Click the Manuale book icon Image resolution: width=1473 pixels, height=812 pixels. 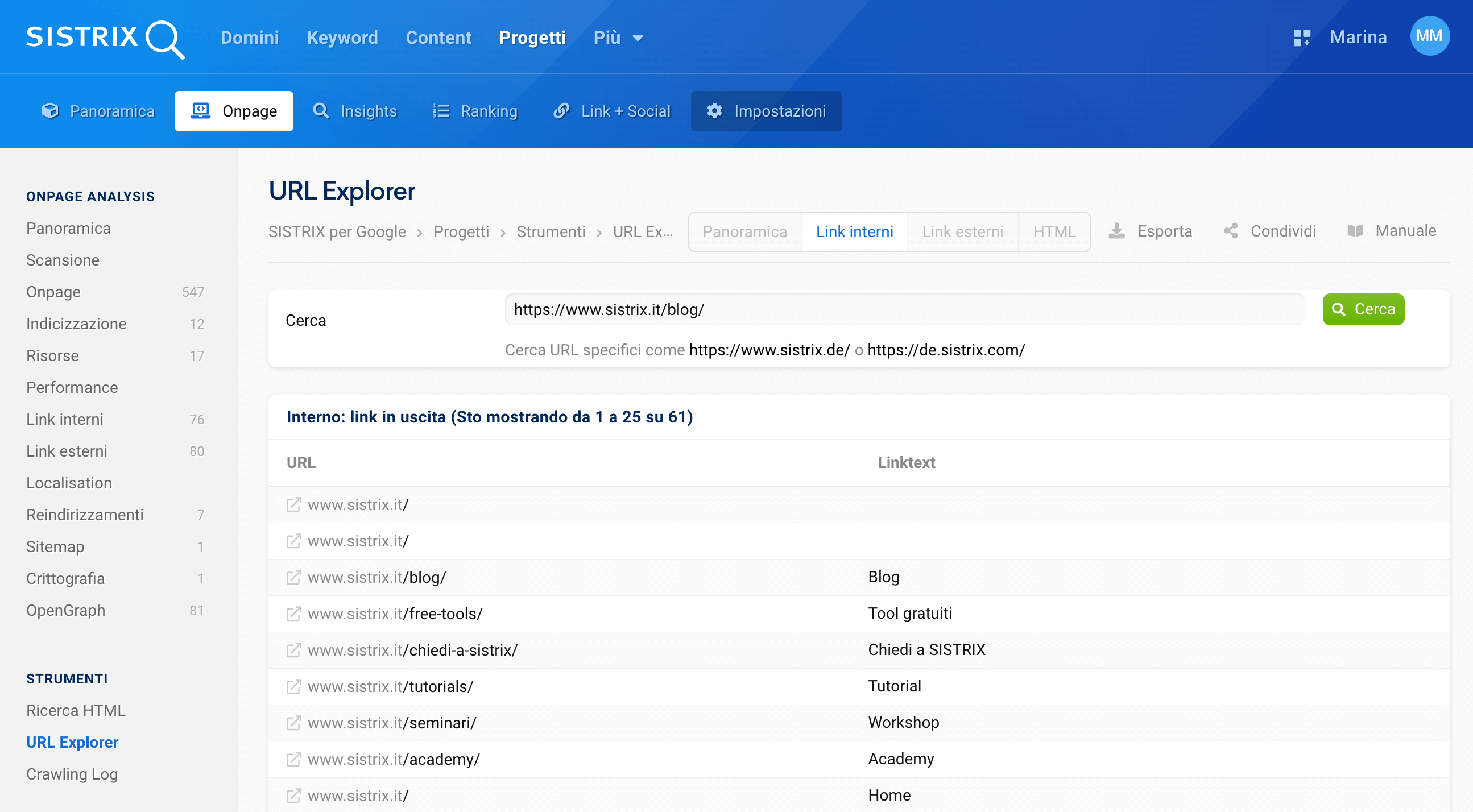pos(1355,231)
